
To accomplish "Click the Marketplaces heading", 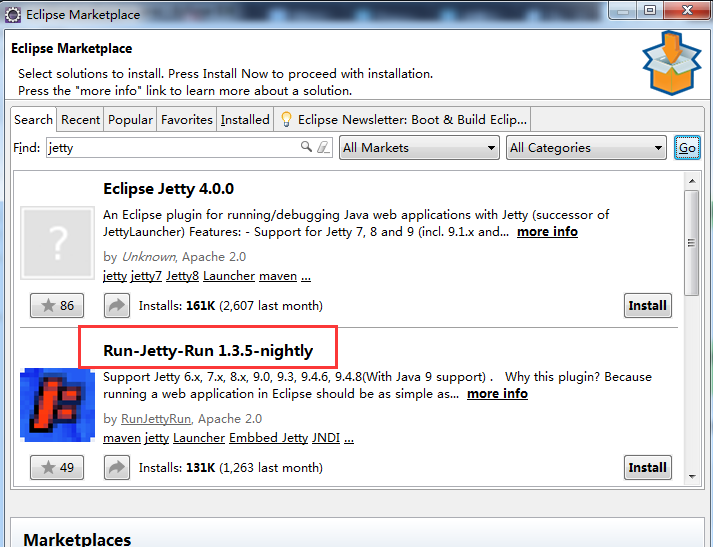I will tap(77, 539).
